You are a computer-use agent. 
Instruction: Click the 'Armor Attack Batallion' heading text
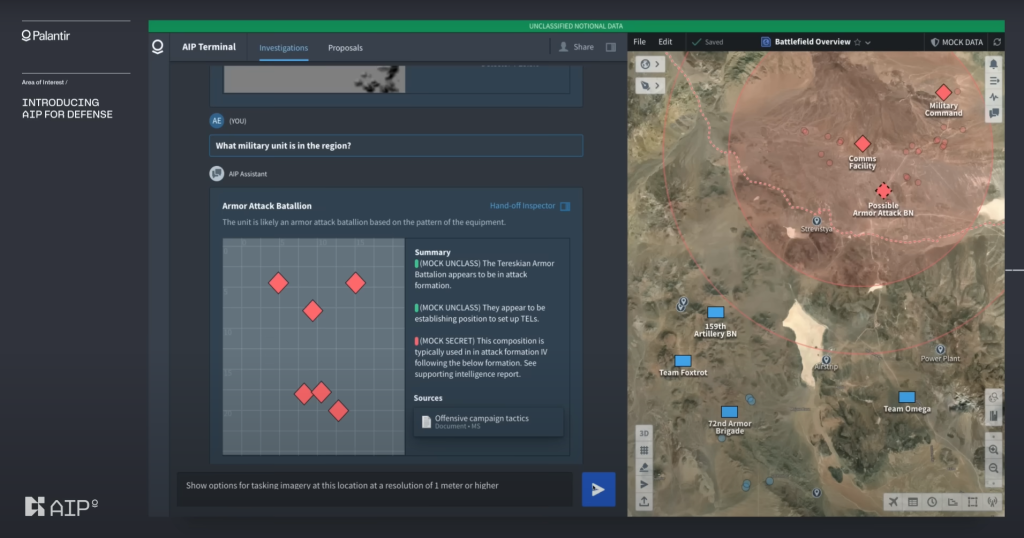(266, 206)
